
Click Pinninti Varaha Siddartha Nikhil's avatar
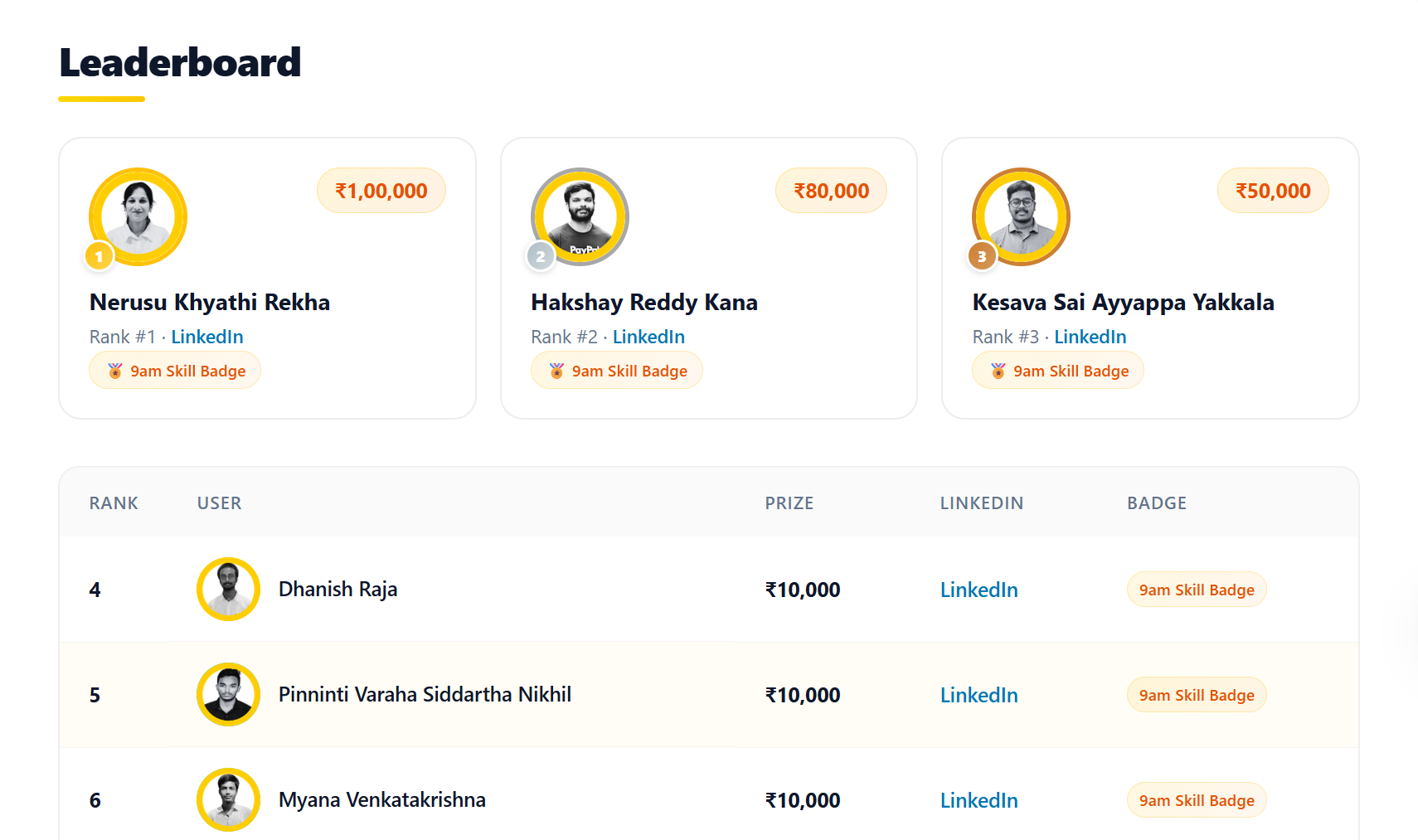[x=228, y=694]
